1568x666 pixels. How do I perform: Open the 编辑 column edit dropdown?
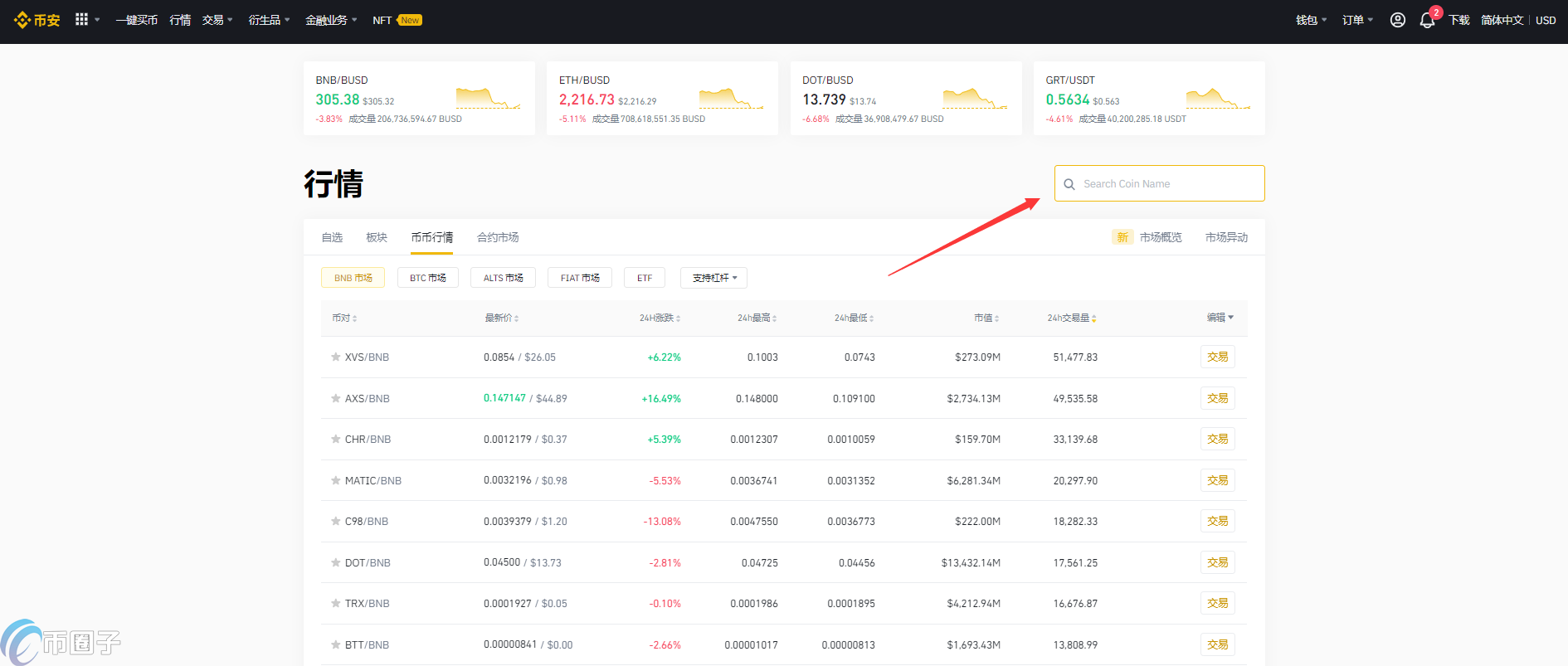(x=1220, y=318)
